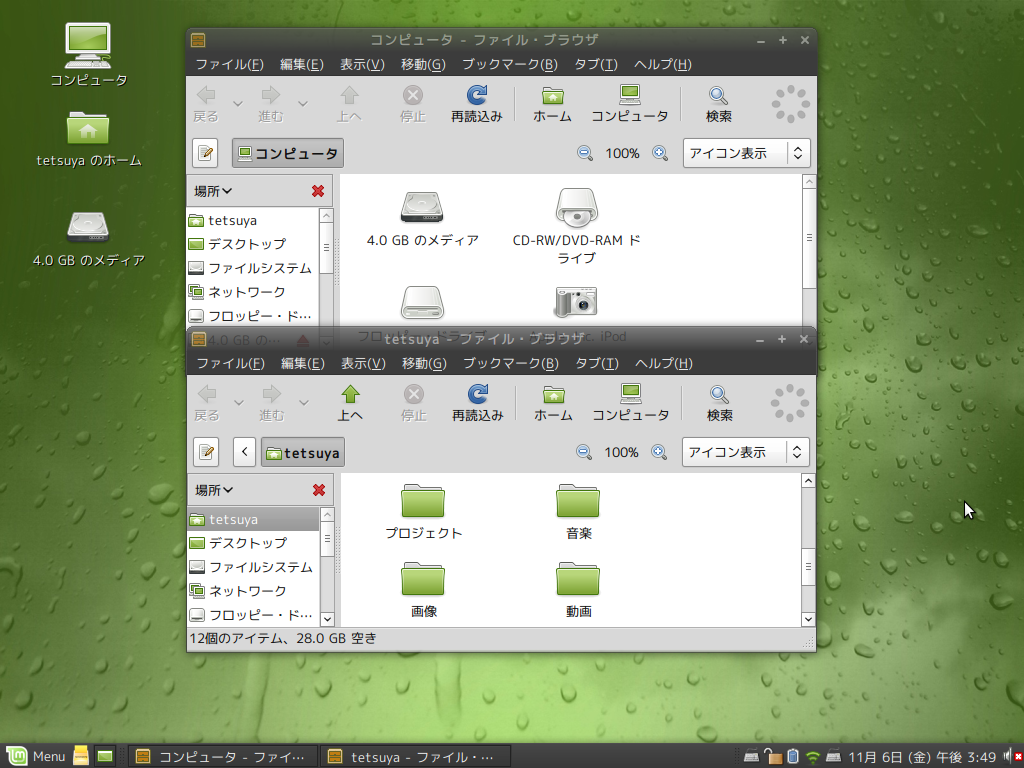Click 検索 in the tetsuya window toolbar

click(720, 403)
